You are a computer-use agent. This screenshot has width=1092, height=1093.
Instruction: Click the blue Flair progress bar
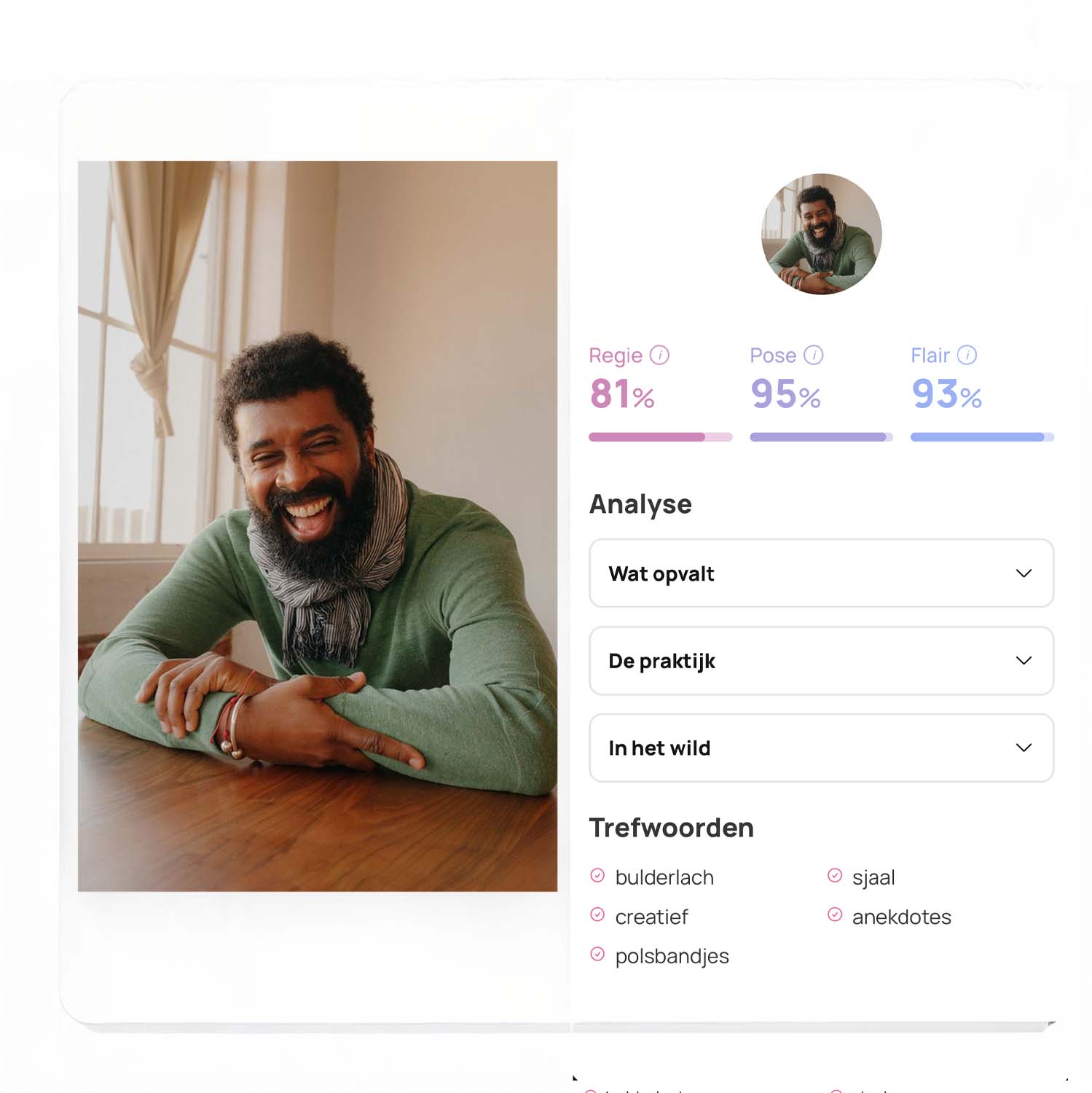pyautogui.click(x=982, y=437)
